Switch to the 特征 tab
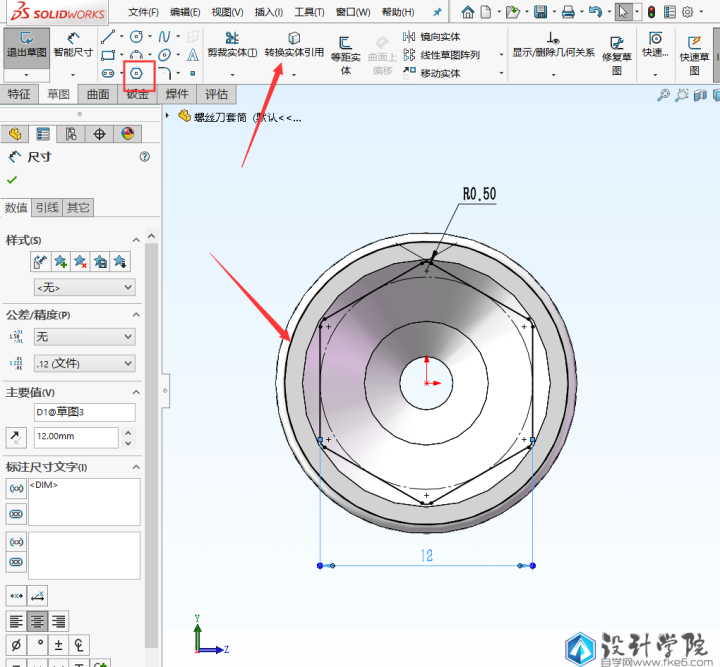This screenshot has height=667, width=720. point(19,95)
